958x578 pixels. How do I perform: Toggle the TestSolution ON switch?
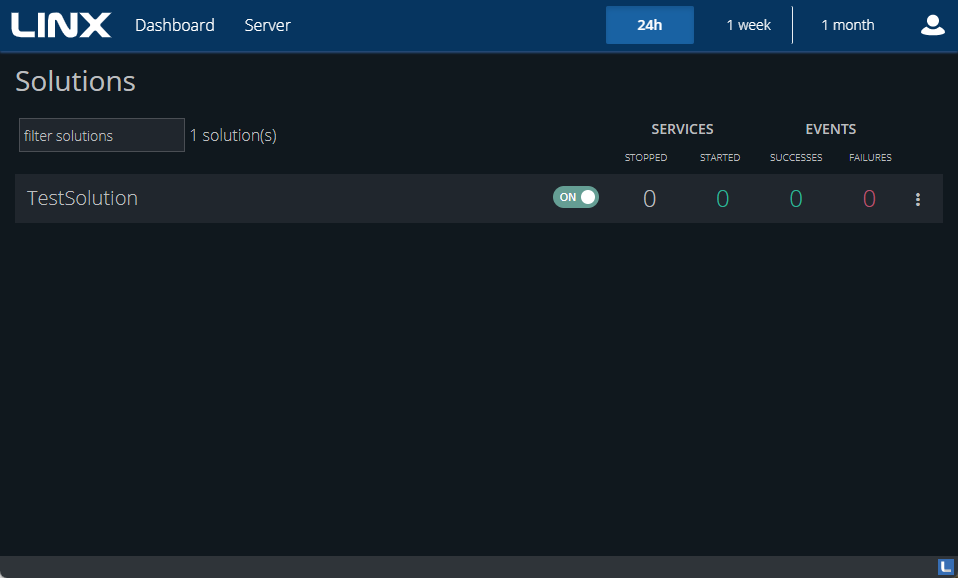pos(576,197)
